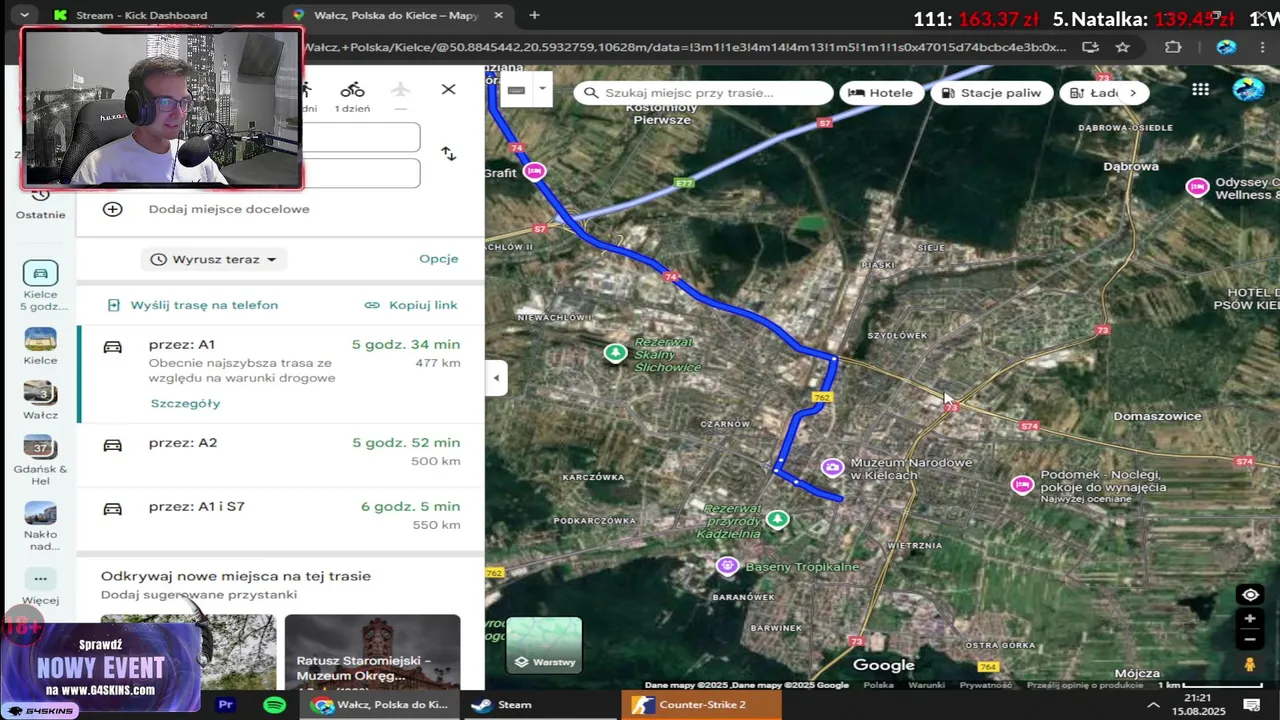Click the keyboard input tools icon
Image resolution: width=1280 pixels, height=720 pixels.
(x=516, y=90)
